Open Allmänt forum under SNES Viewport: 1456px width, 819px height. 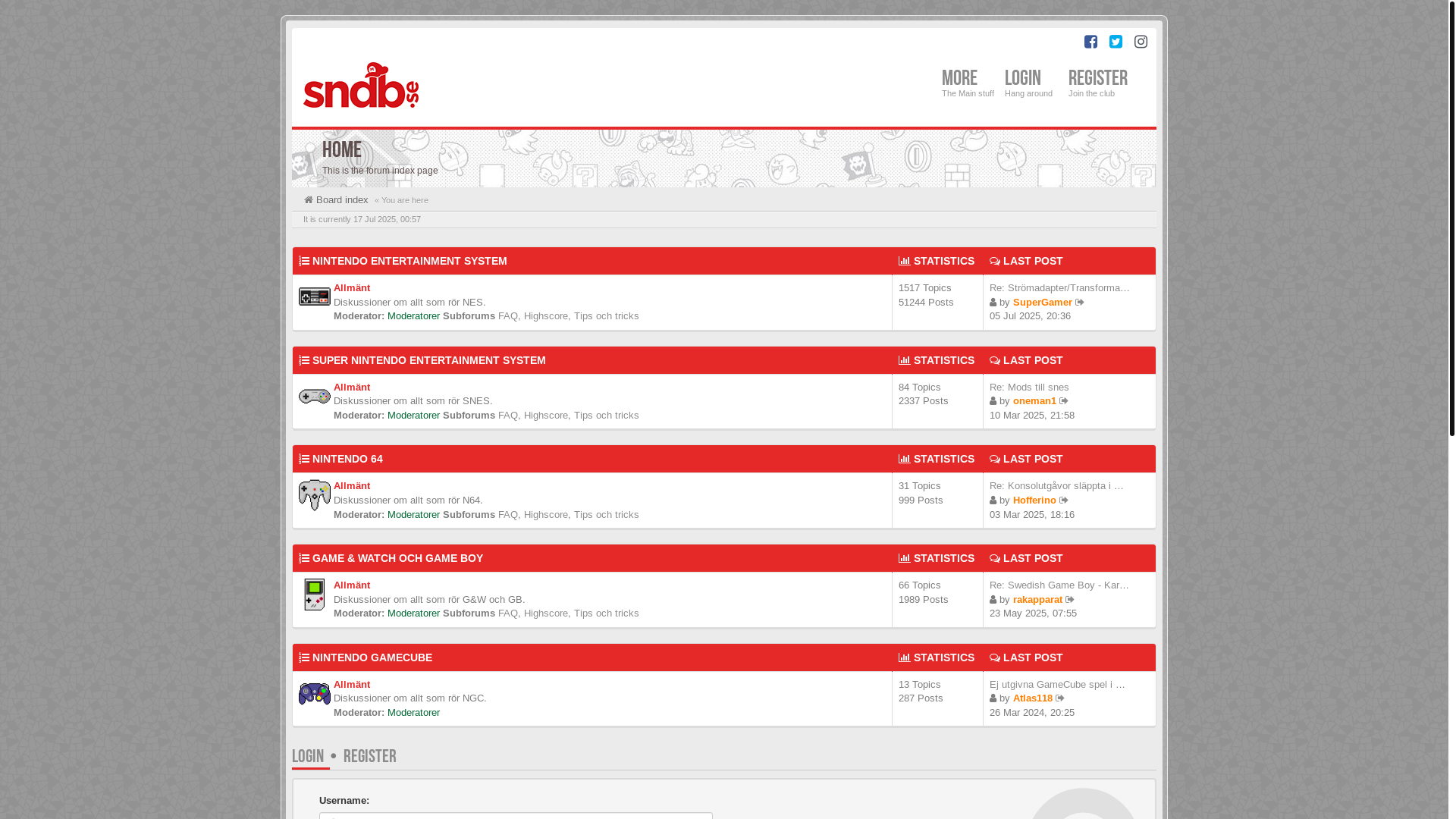click(x=352, y=388)
